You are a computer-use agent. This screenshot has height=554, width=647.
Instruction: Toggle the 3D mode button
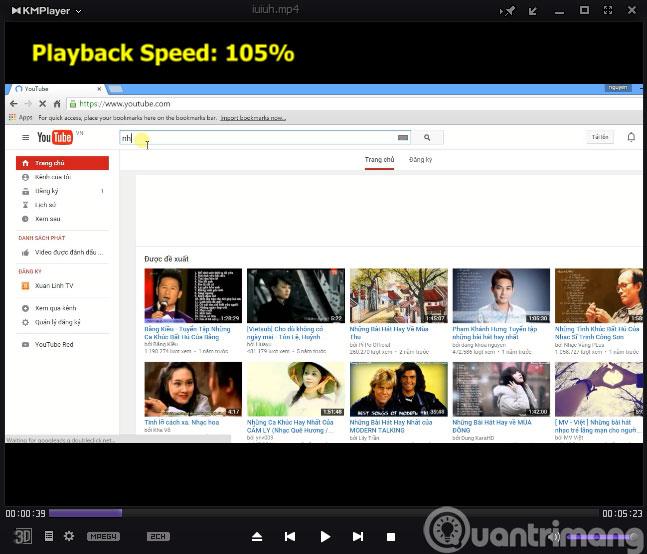click(22, 536)
